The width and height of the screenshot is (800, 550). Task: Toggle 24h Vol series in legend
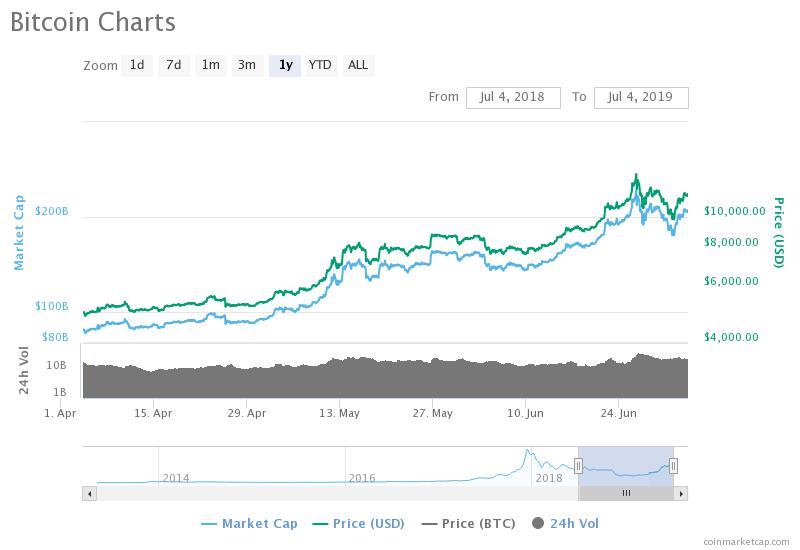[565, 523]
